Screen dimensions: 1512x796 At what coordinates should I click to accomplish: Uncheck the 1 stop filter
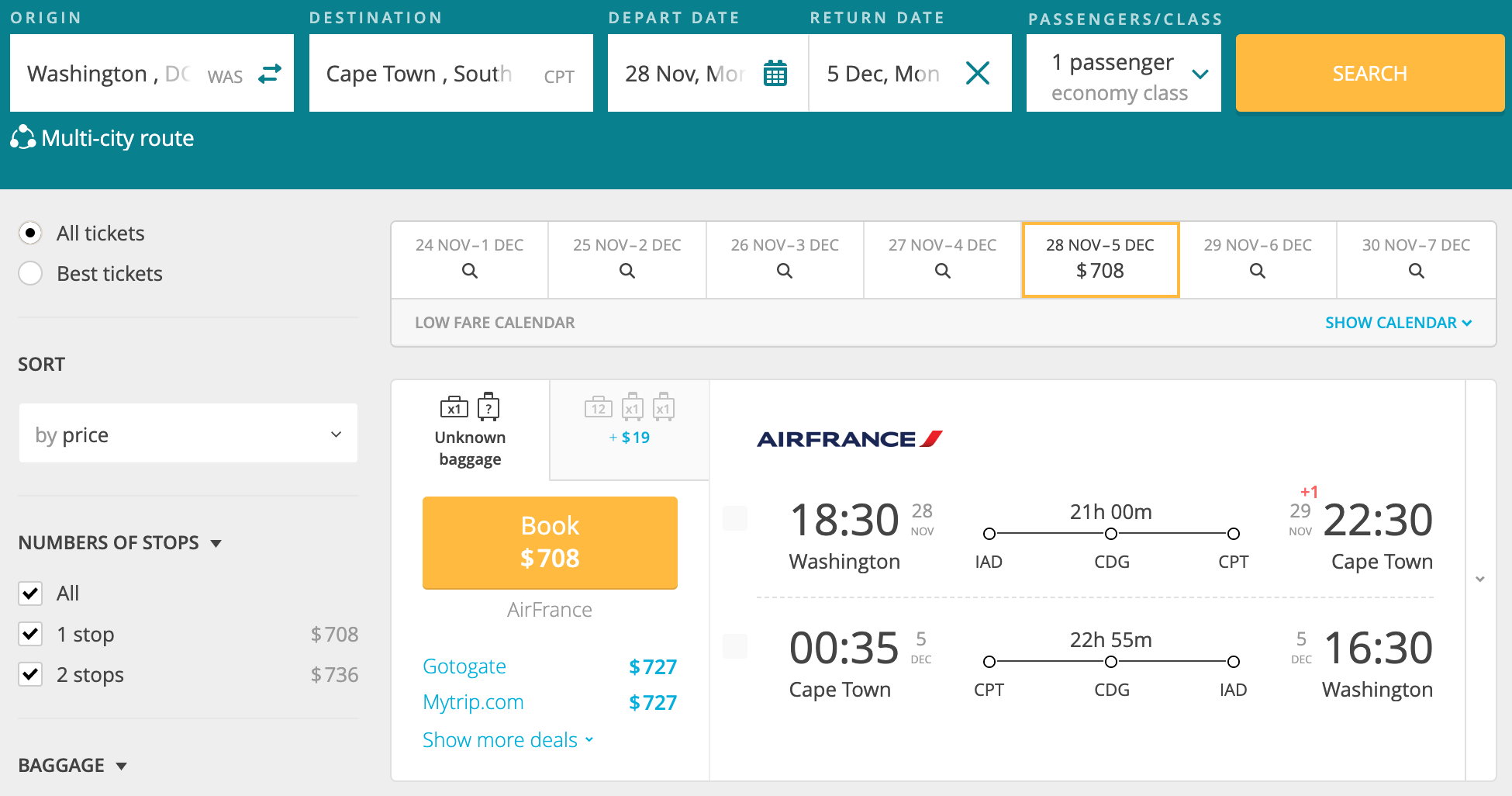coord(30,634)
